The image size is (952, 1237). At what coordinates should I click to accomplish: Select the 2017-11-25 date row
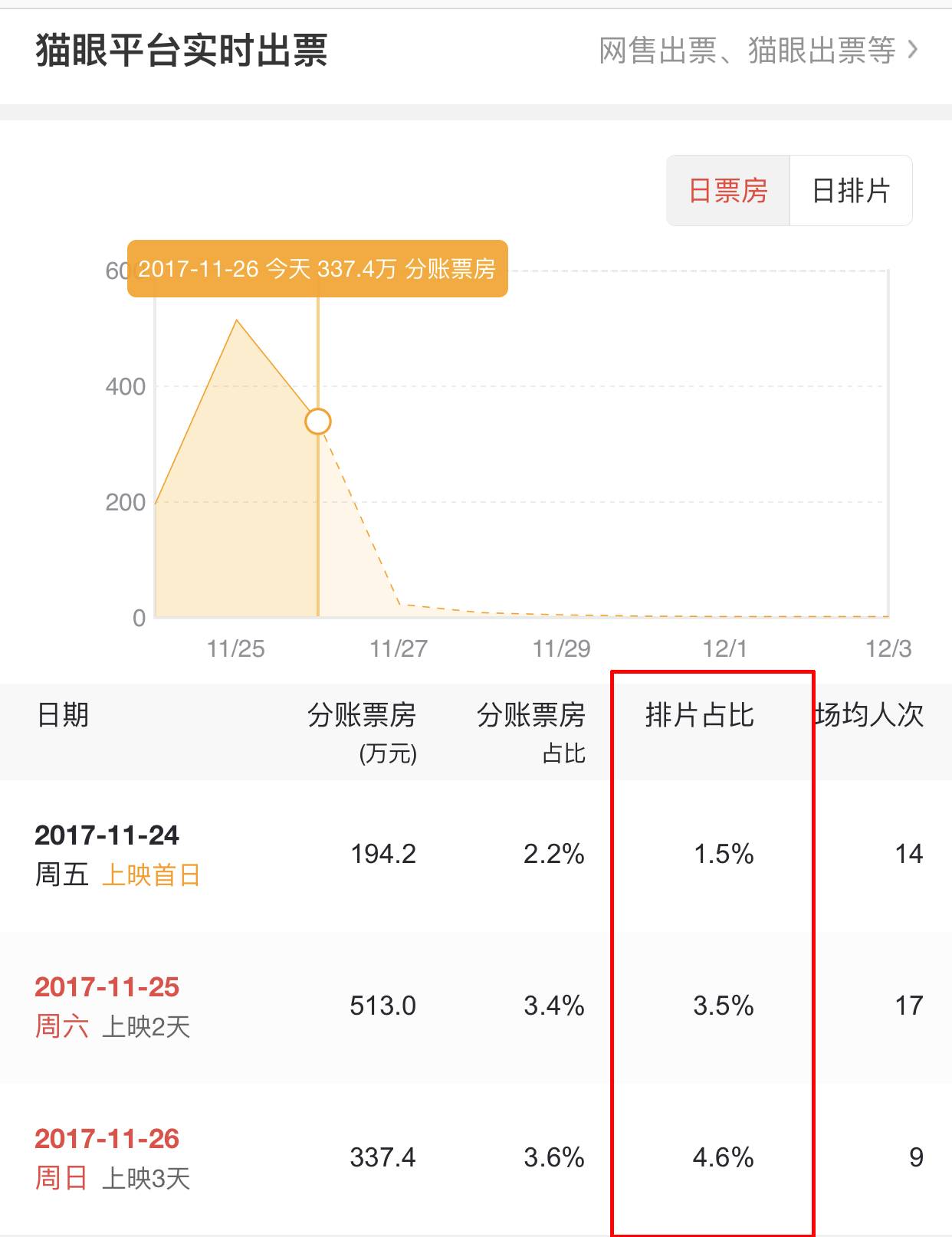tap(476, 1007)
